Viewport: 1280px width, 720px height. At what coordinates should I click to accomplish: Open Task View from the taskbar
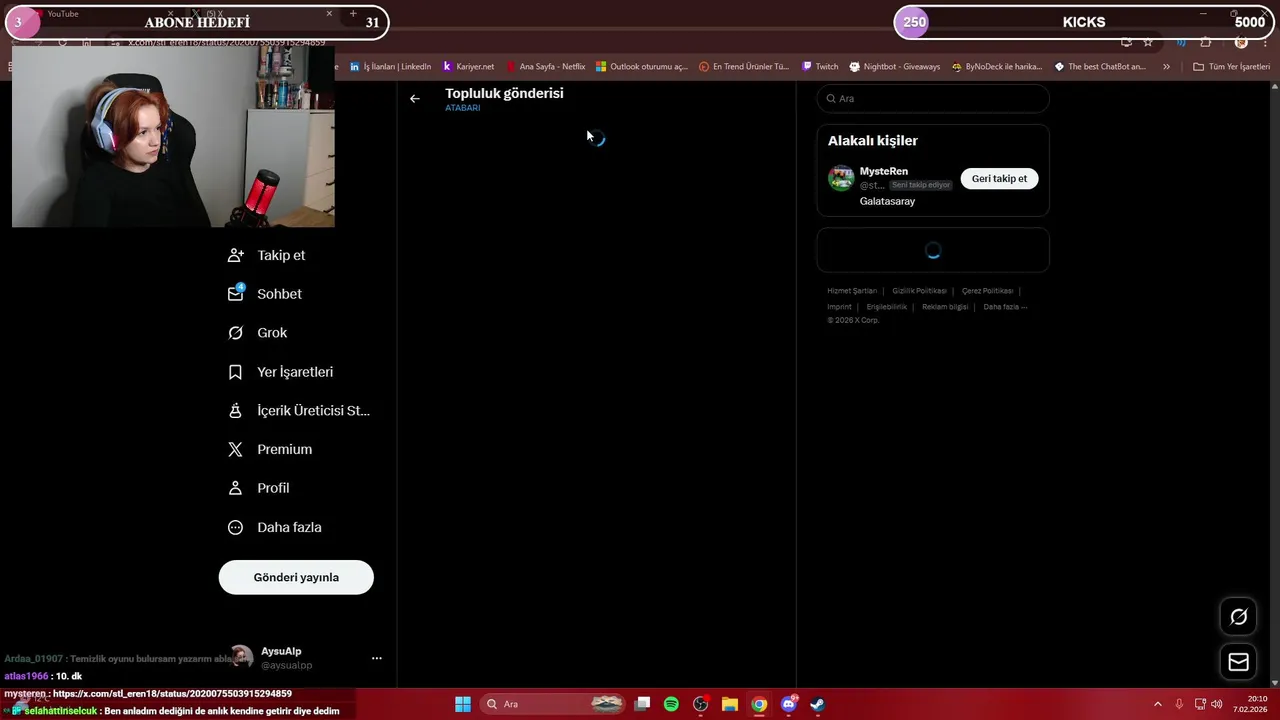point(642,704)
